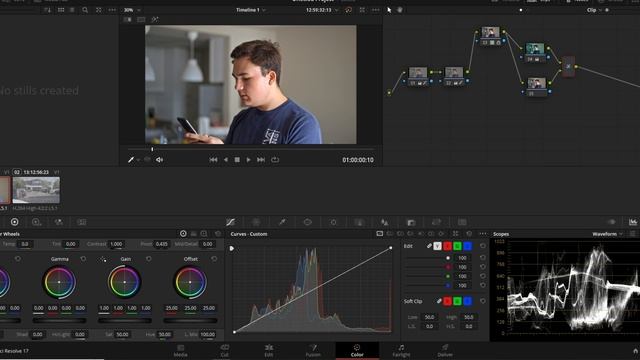Click the Gamma master wheel slider
640x360 pixels.
(x=59, y=320)
